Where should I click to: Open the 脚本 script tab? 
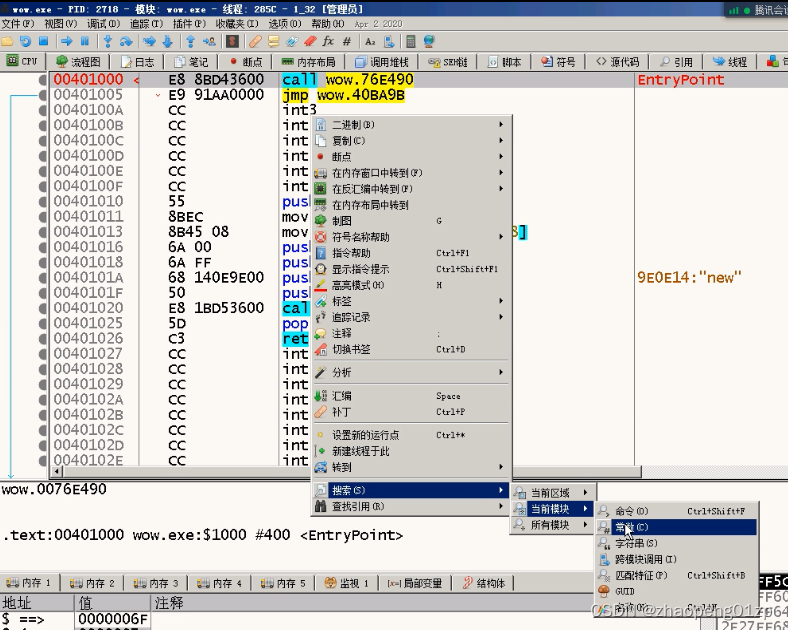pyautogui.click(x=505, y=62)
